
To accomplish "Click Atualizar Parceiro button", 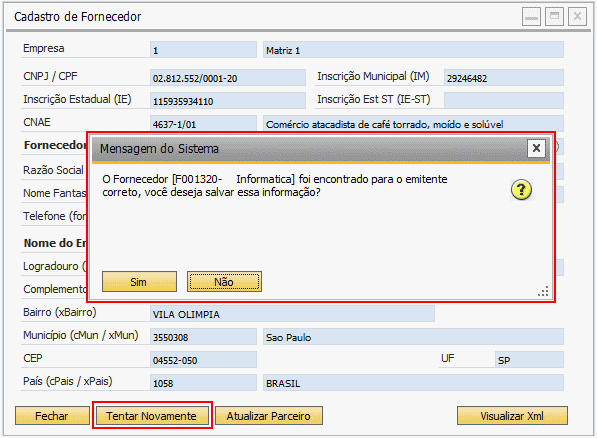I will 269,416.
